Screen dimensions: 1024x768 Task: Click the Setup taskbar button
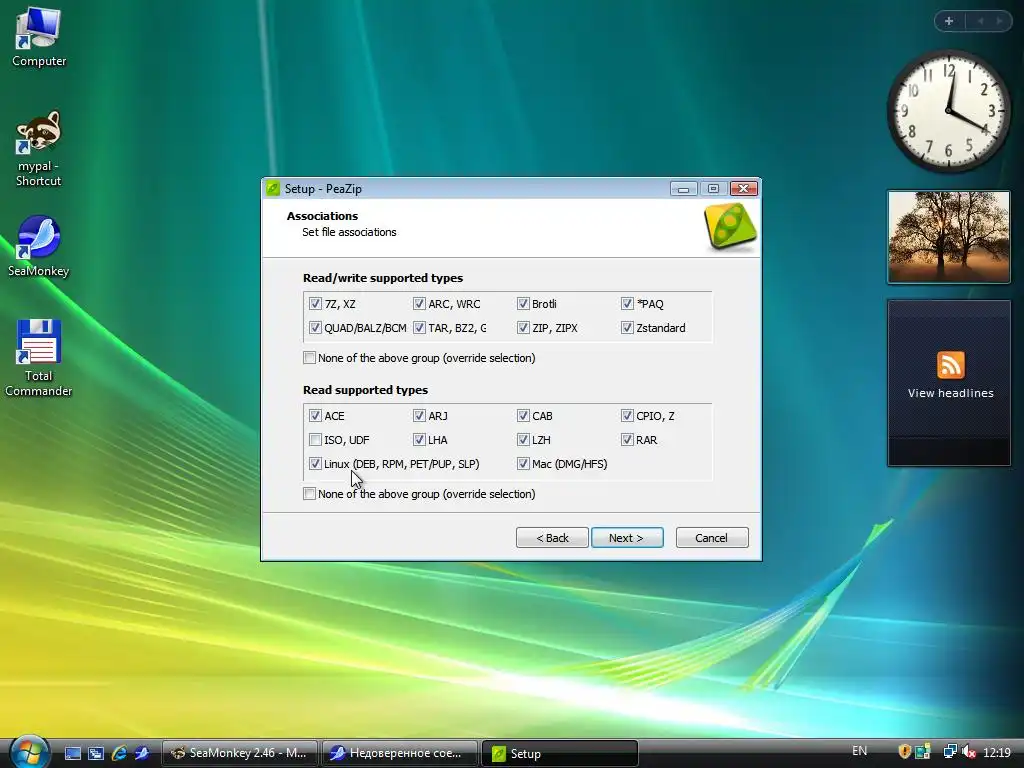pyautogui.click(x=559, y=754)
